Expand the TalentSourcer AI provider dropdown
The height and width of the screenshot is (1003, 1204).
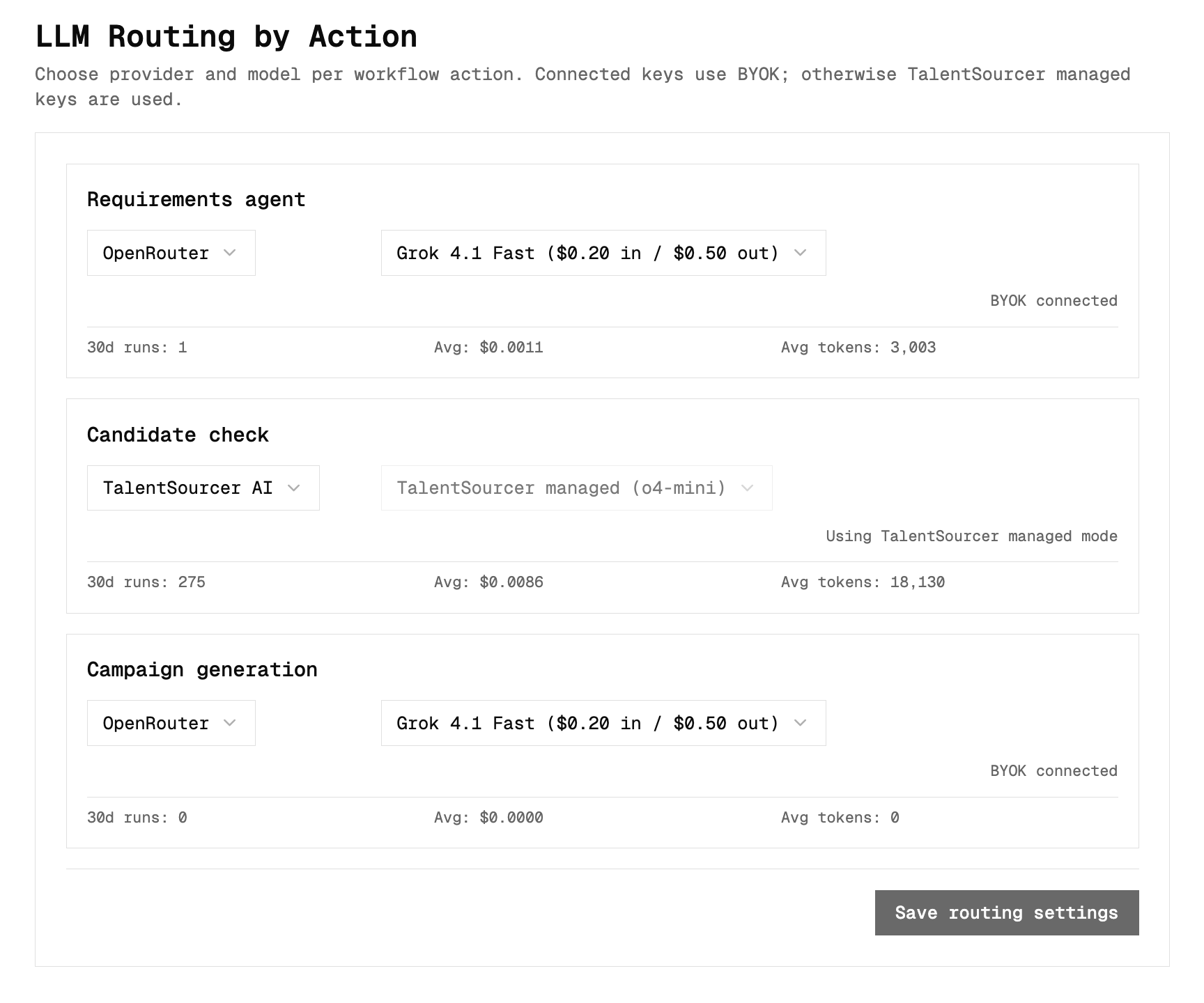(203, 488)
